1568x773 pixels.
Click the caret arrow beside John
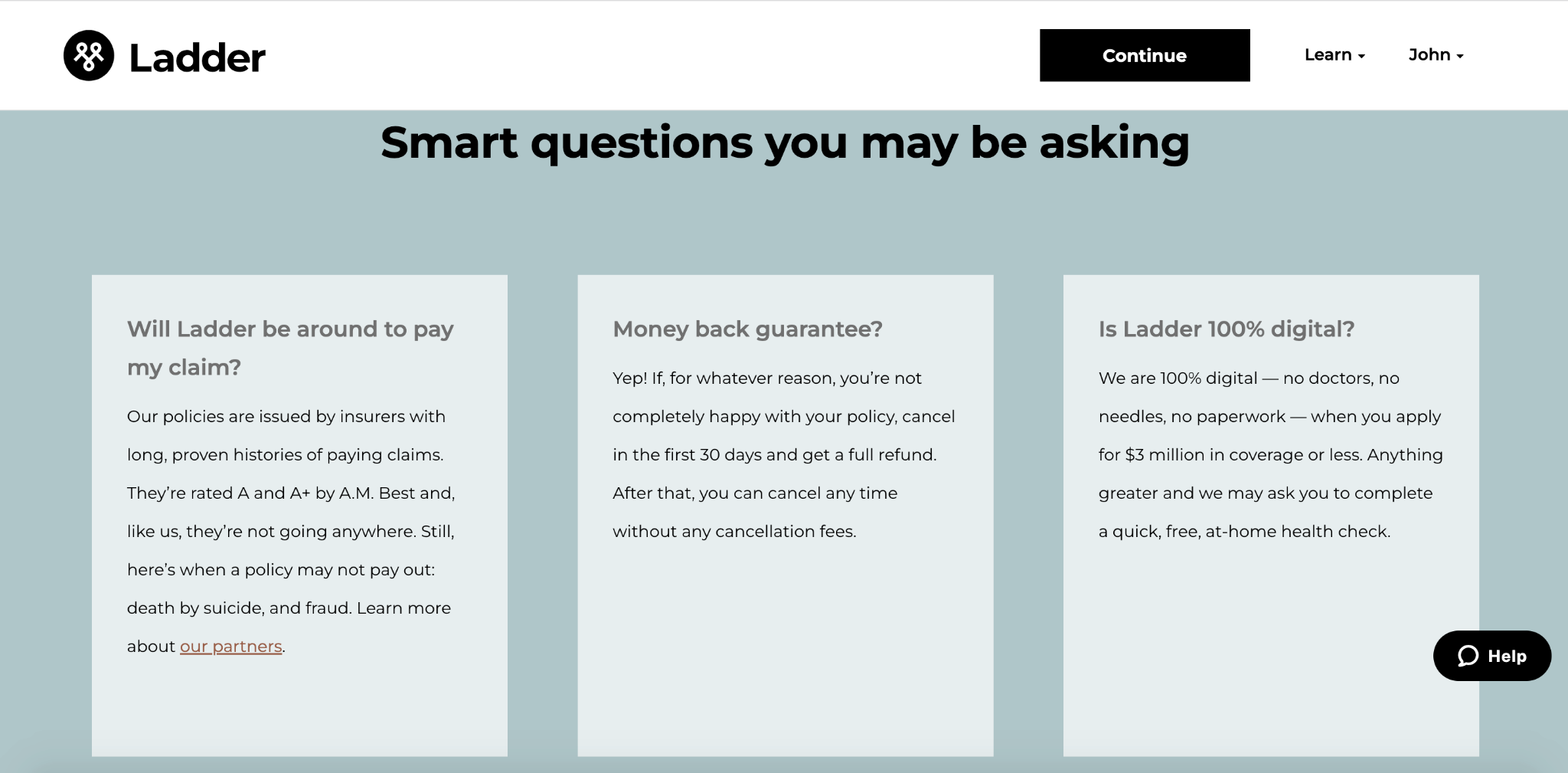1460,57
